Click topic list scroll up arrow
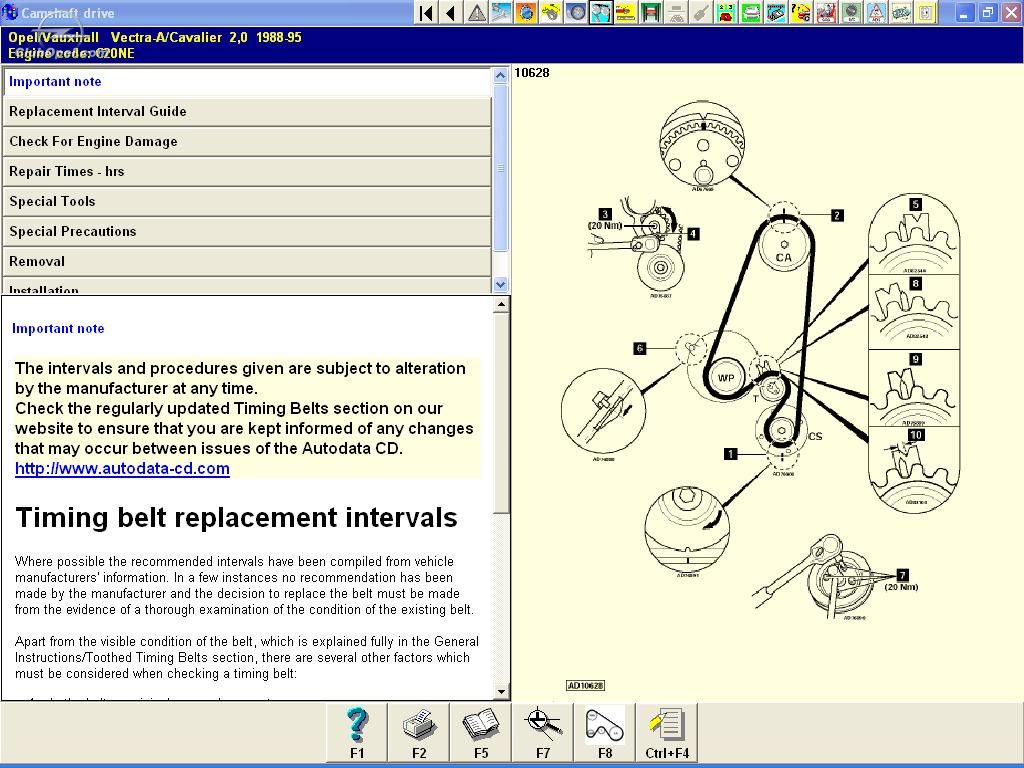The image size is (1024, 768). 500,75
